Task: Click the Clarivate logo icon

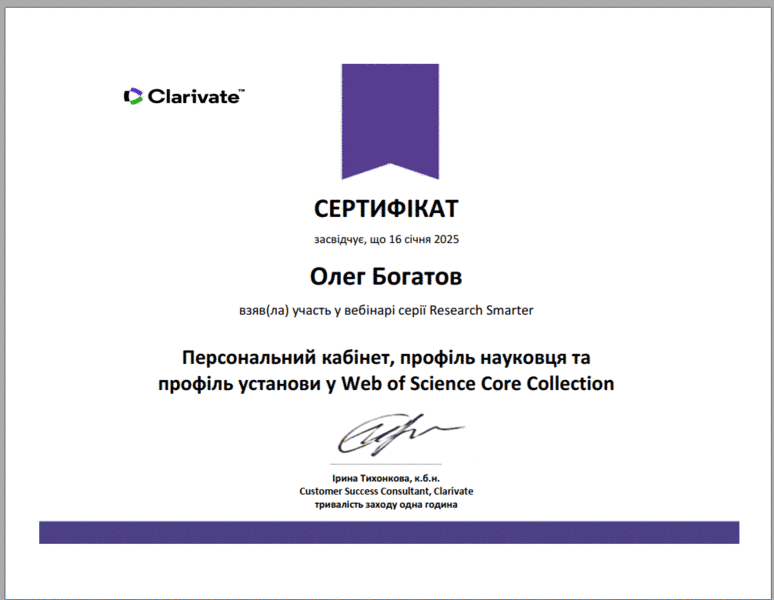Action: click(x=133, y=96)
